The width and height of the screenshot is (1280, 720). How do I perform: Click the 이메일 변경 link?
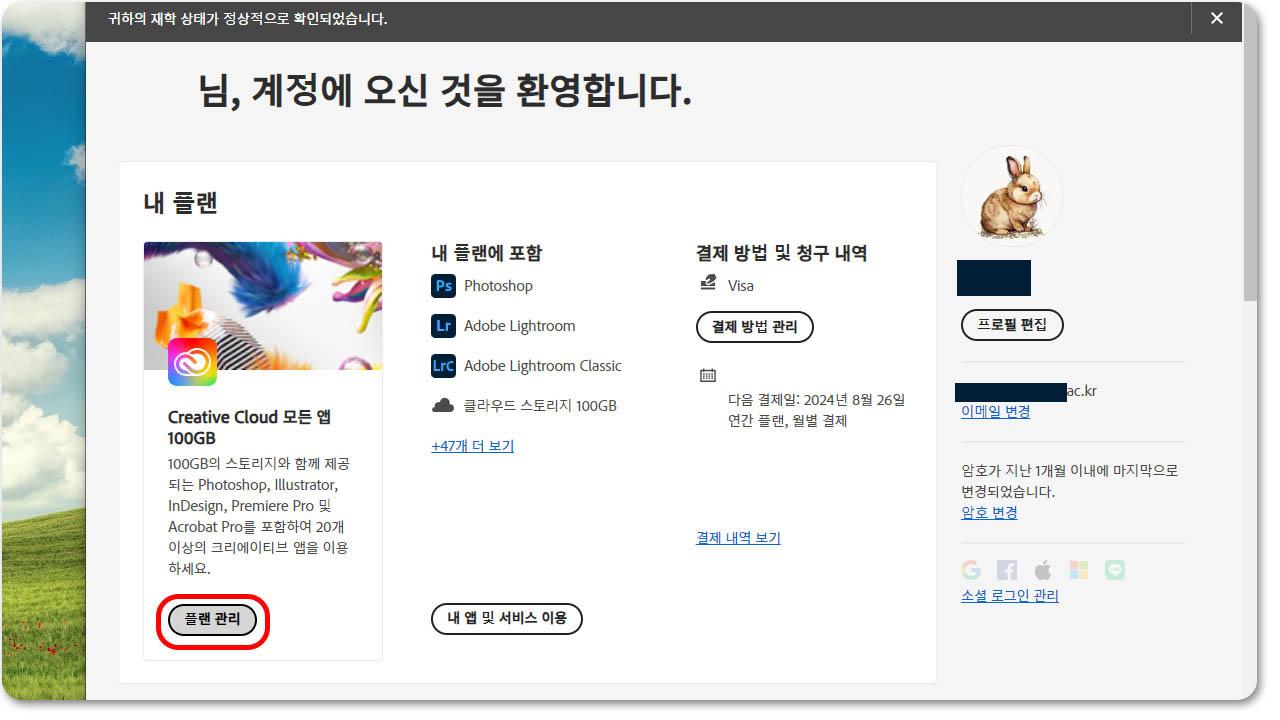[996, 412]
